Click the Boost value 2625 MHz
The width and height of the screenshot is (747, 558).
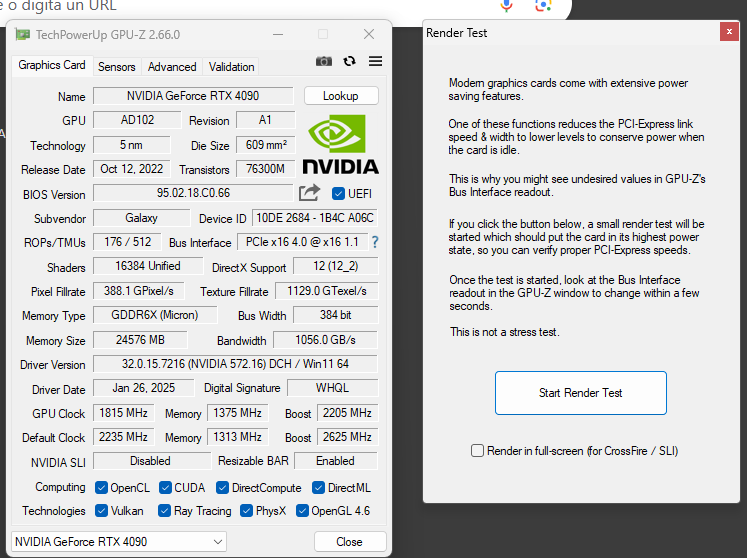tap(347, 436)
